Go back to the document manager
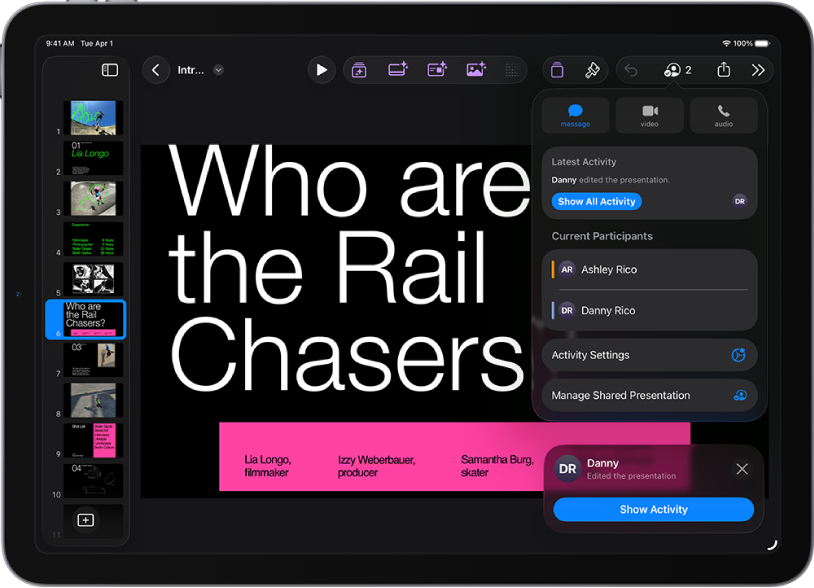814x588 pixels. tap(155, 70)
